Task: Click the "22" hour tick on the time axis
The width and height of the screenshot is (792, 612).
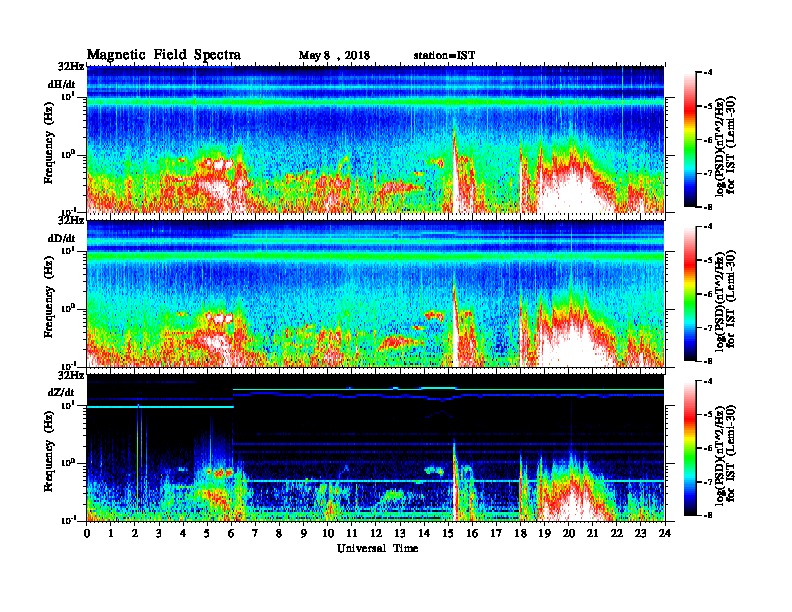Action: [x=616, y=534]
